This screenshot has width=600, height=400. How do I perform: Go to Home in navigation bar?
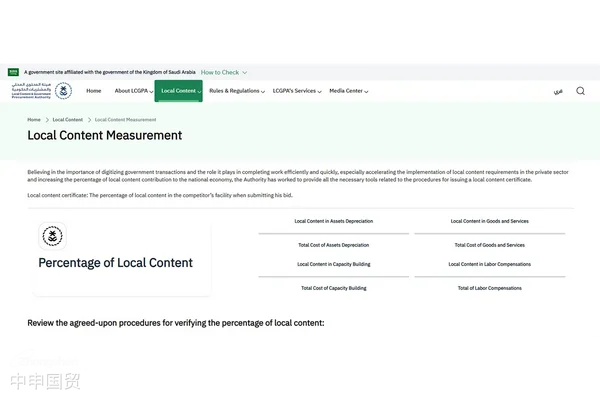click(x=93, y=91)
